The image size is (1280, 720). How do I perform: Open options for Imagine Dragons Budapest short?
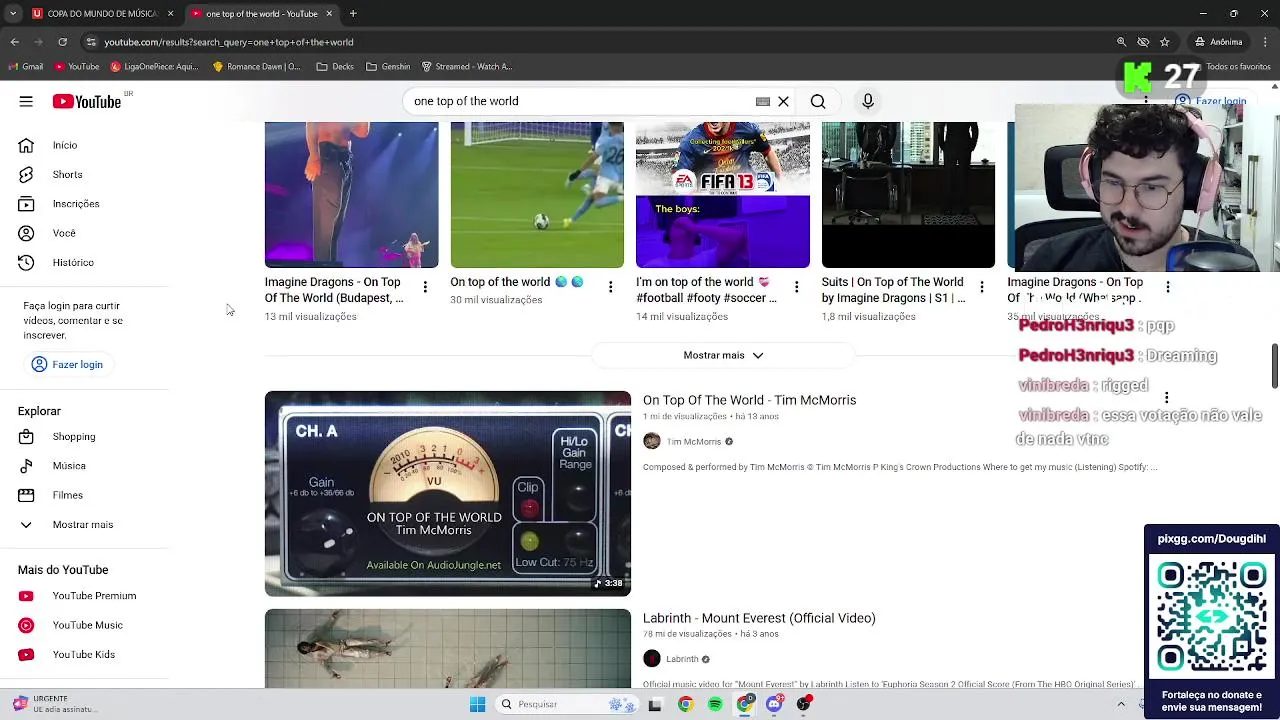pyautogui.click(x=425, y=287)
